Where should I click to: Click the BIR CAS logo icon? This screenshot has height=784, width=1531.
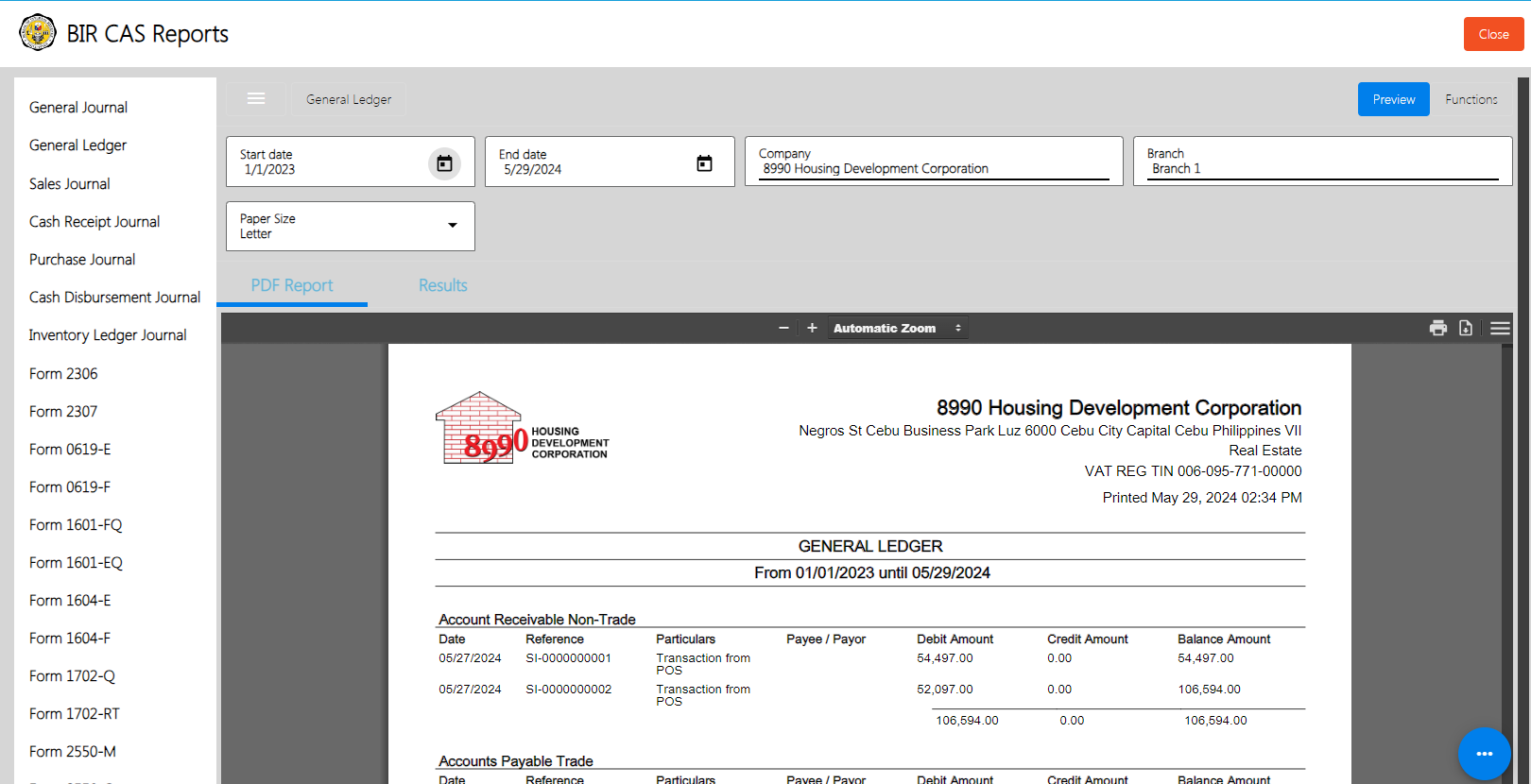38,33
